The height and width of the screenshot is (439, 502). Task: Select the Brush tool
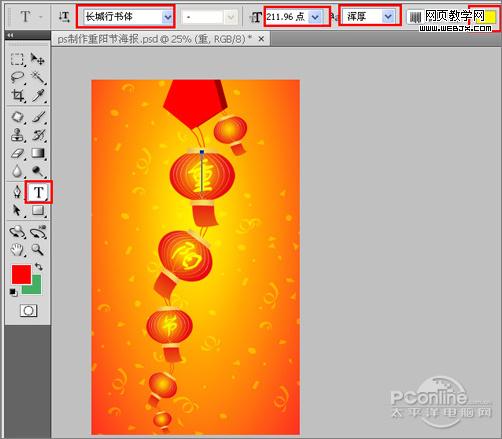[x=38, y=117]
